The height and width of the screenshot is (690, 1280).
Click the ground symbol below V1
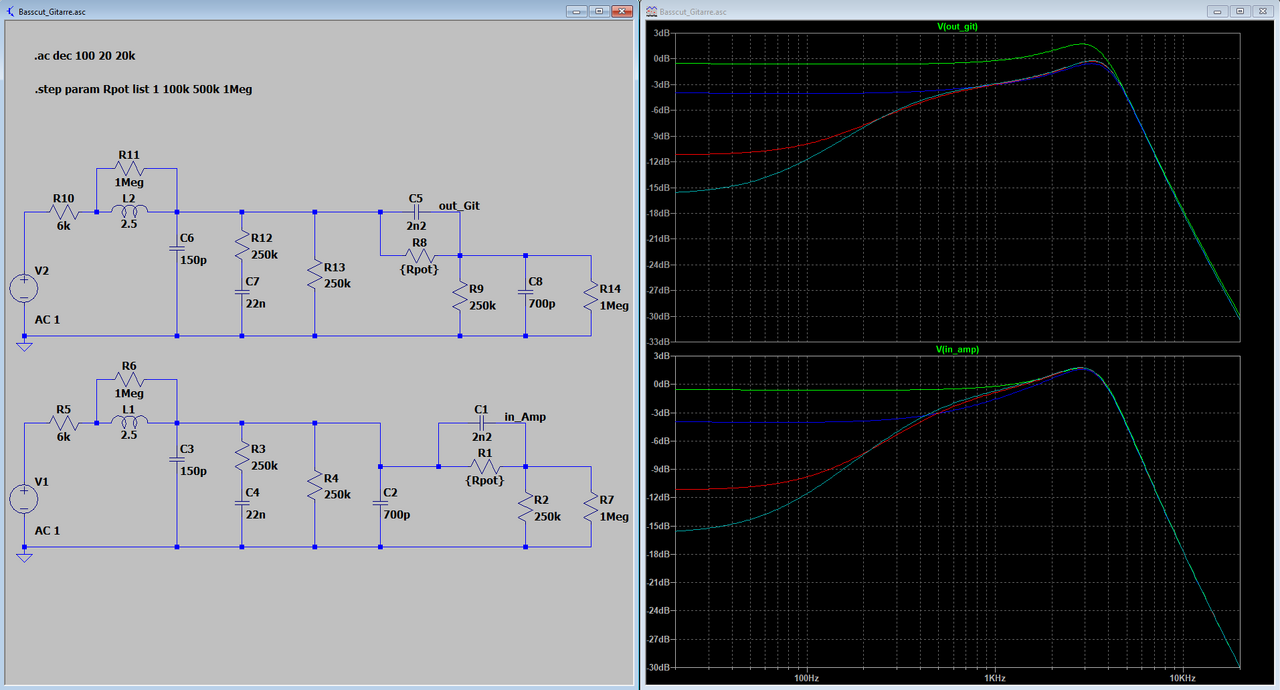tap(24, 557)
